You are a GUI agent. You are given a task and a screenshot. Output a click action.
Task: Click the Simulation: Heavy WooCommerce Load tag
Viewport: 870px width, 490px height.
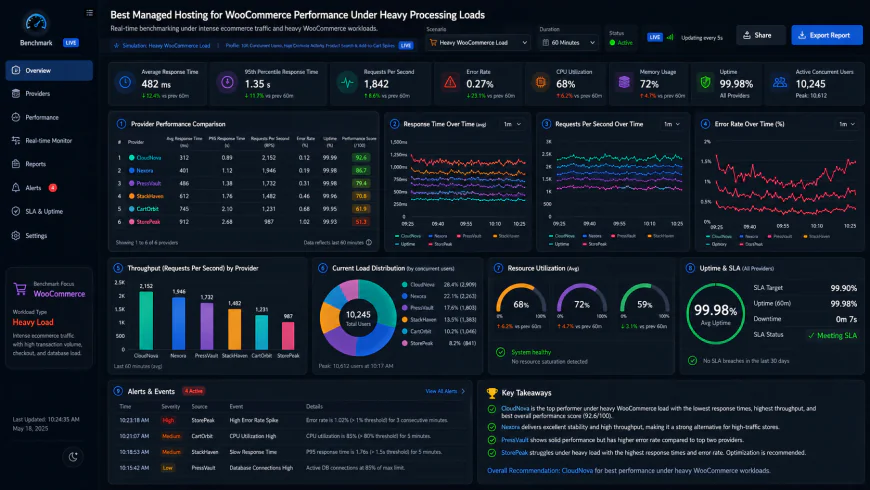pos(162,46)
